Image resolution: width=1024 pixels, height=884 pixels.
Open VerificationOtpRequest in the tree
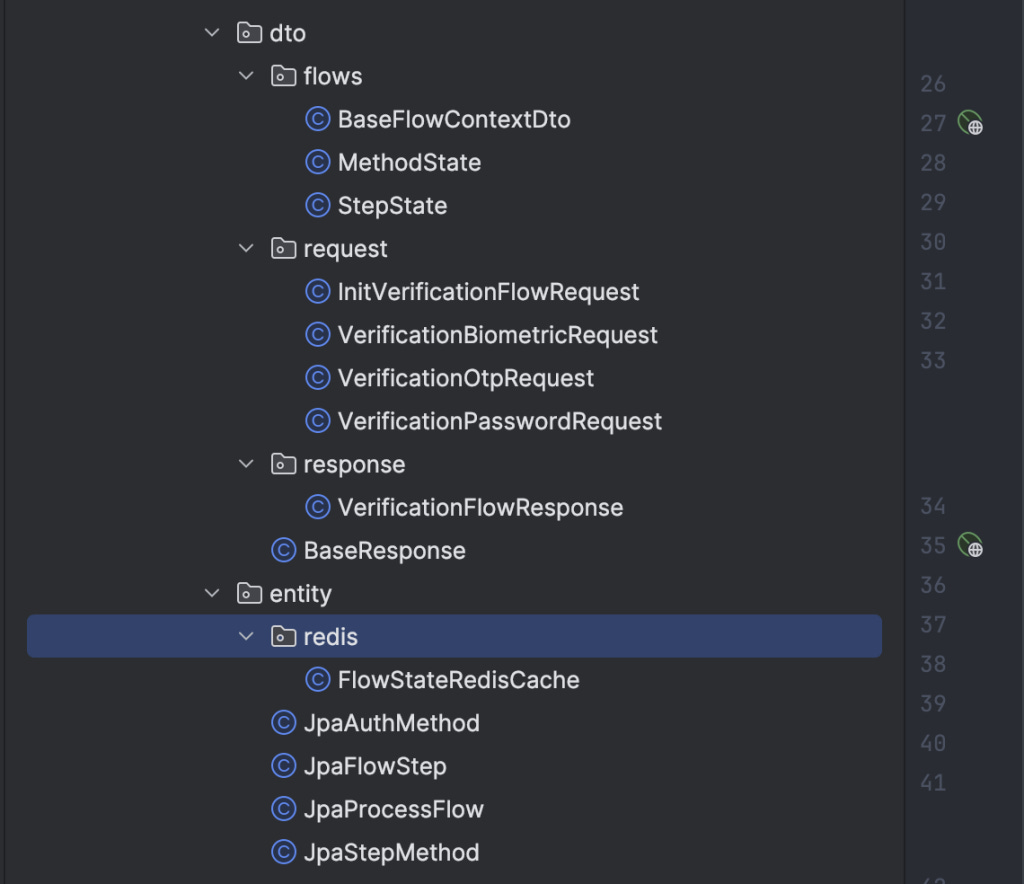pyautogui.click(x=466, y=378)
